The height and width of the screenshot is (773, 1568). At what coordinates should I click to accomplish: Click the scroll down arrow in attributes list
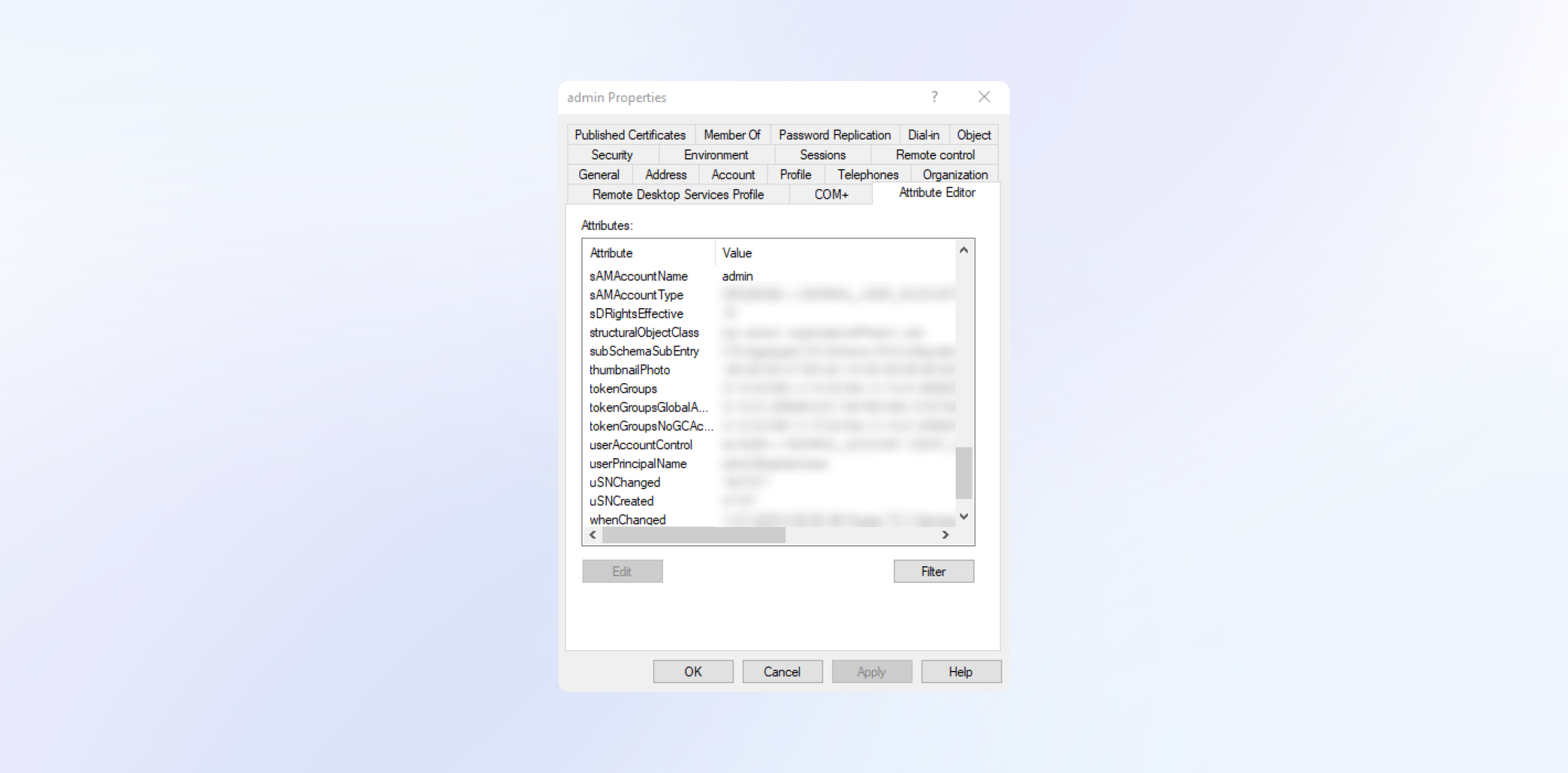pyautogui.click(x=964, y=517)
